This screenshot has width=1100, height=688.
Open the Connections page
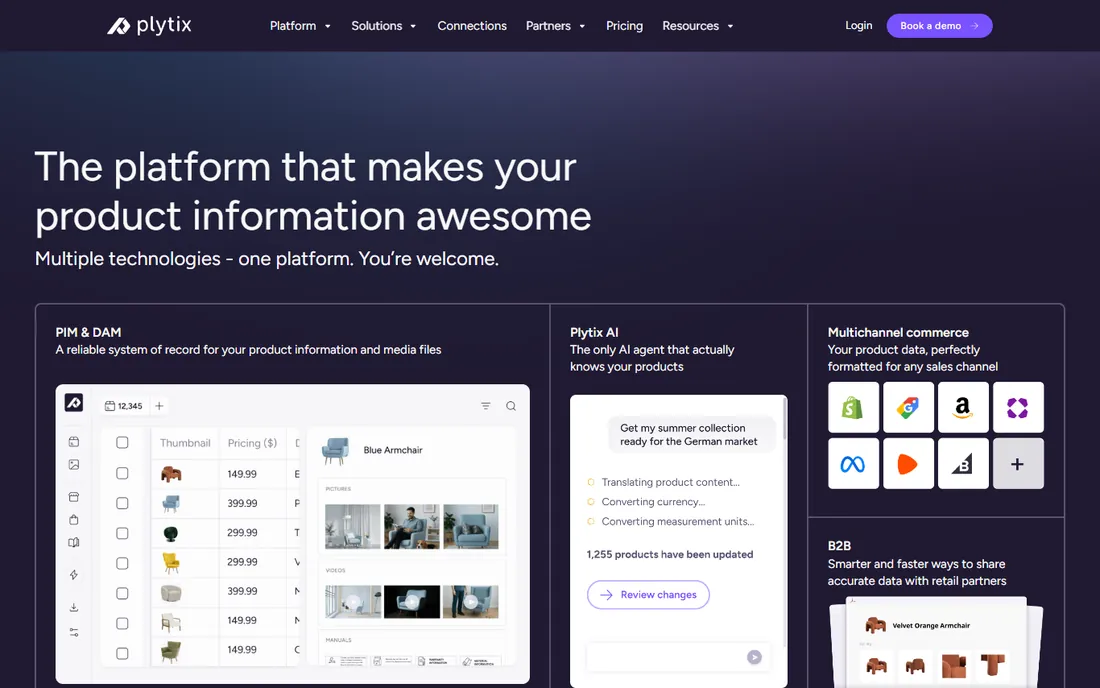tap(472, 26)
